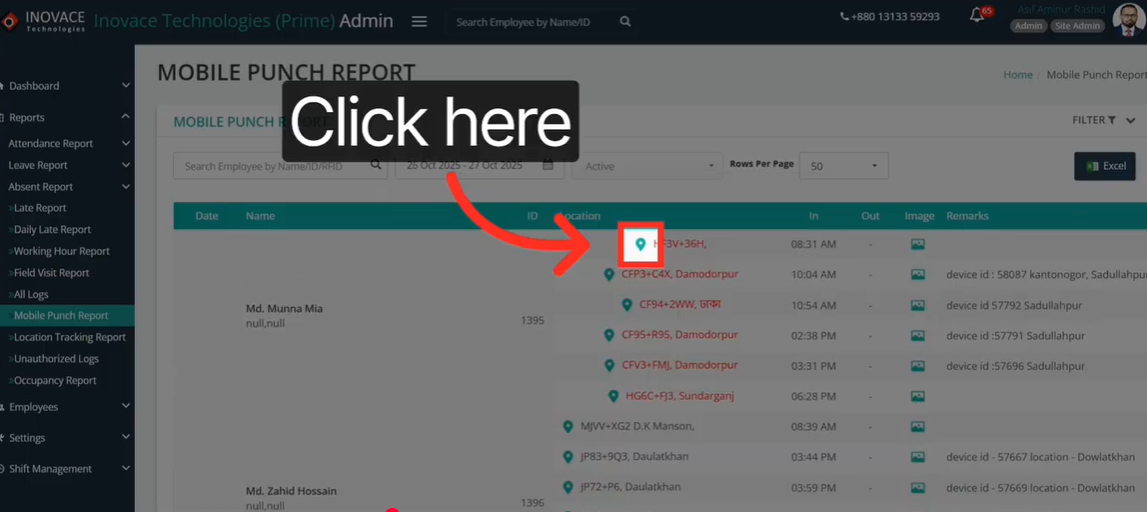Click location pin next to CFP3+C4X, Damodorpur
Viewport: 1147px width, 512px height.
[609, 275]
